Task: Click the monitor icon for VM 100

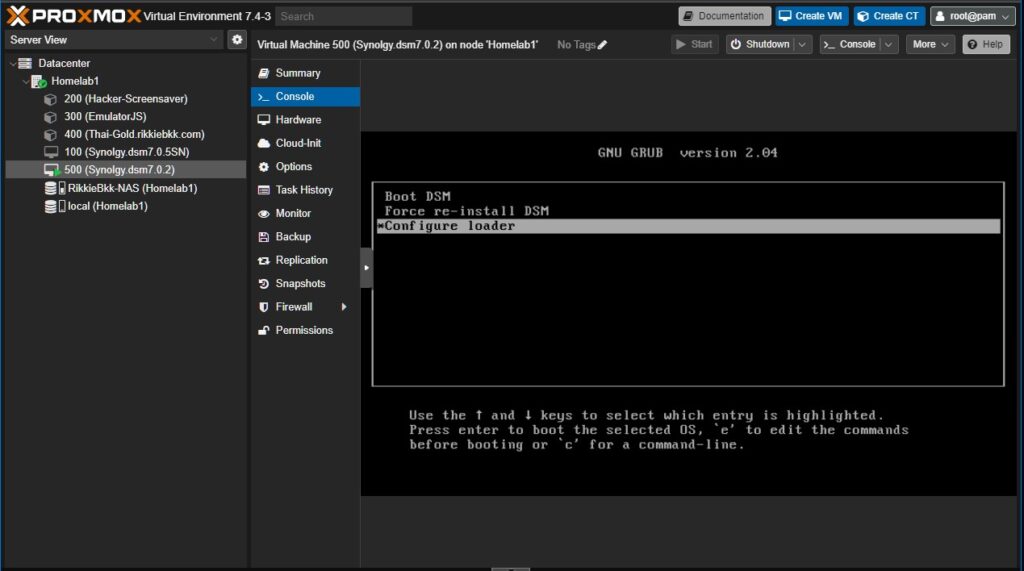Action: tap(51, 152)
